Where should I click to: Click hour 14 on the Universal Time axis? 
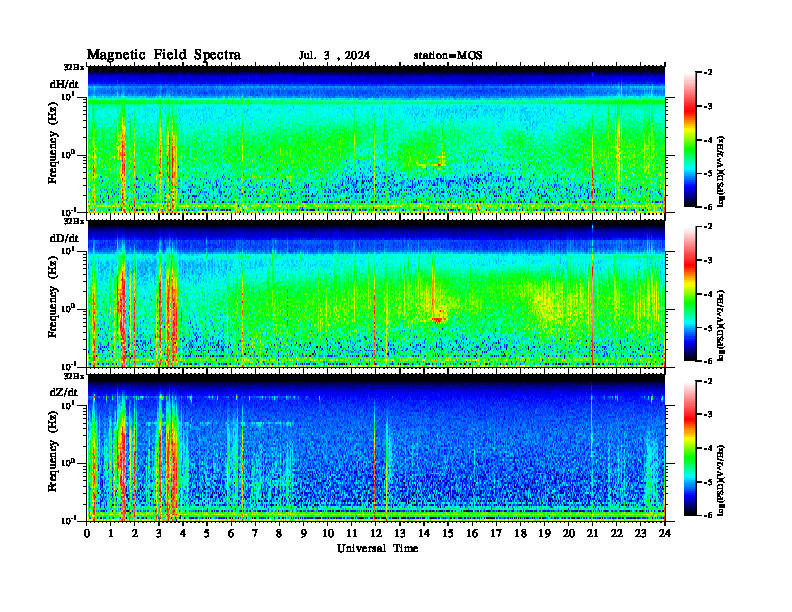click(x=424, y=534)
